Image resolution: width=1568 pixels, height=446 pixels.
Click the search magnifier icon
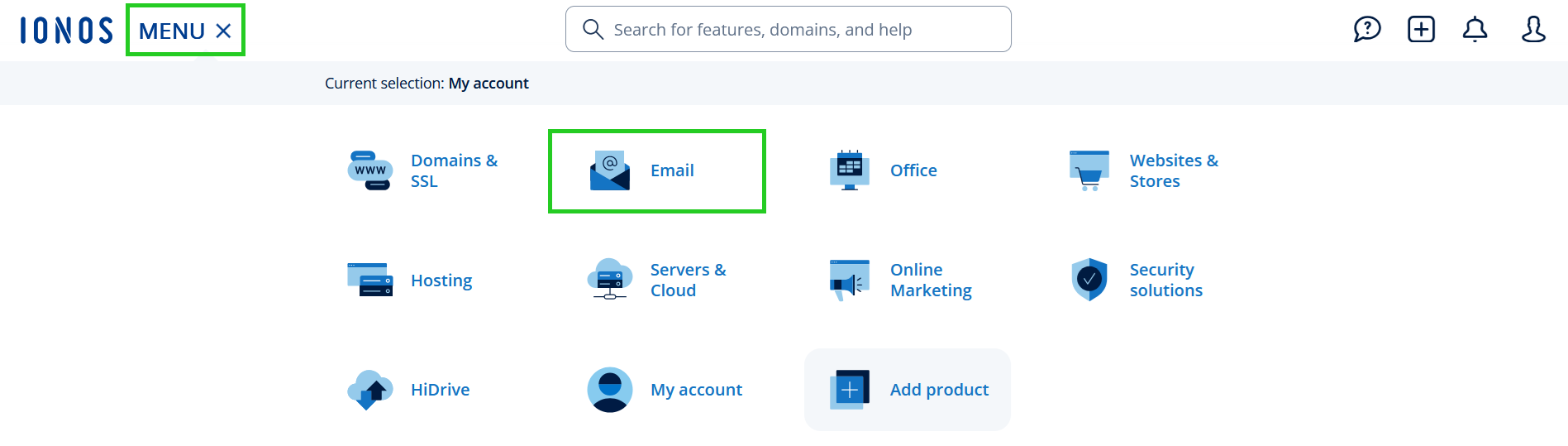pyautogui.click(x=593, y=30)
